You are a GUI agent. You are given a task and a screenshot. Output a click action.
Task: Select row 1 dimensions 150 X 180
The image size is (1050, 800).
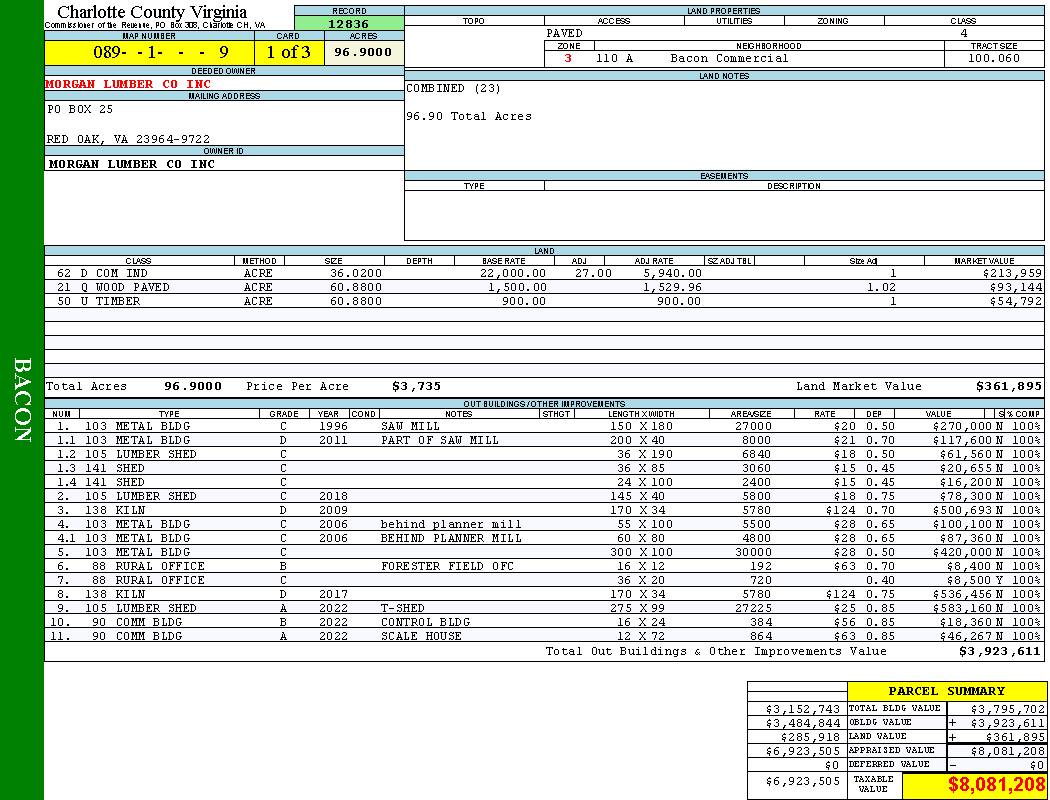pyautogui.click(x=640, y=426)
